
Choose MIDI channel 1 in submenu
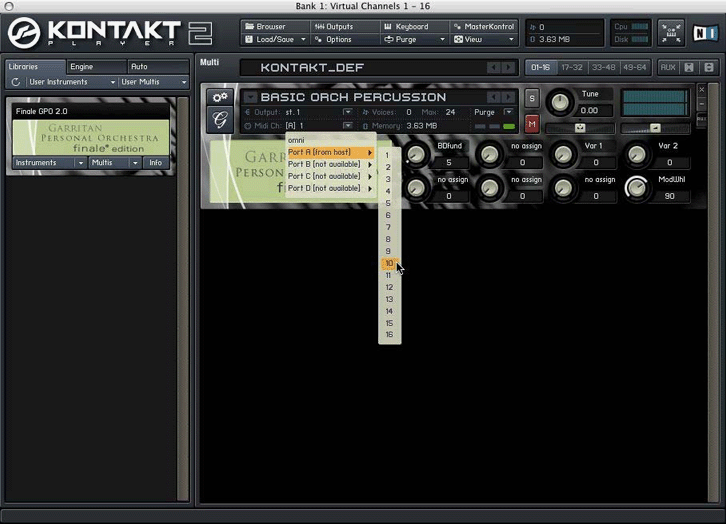[x=388, y=155]
